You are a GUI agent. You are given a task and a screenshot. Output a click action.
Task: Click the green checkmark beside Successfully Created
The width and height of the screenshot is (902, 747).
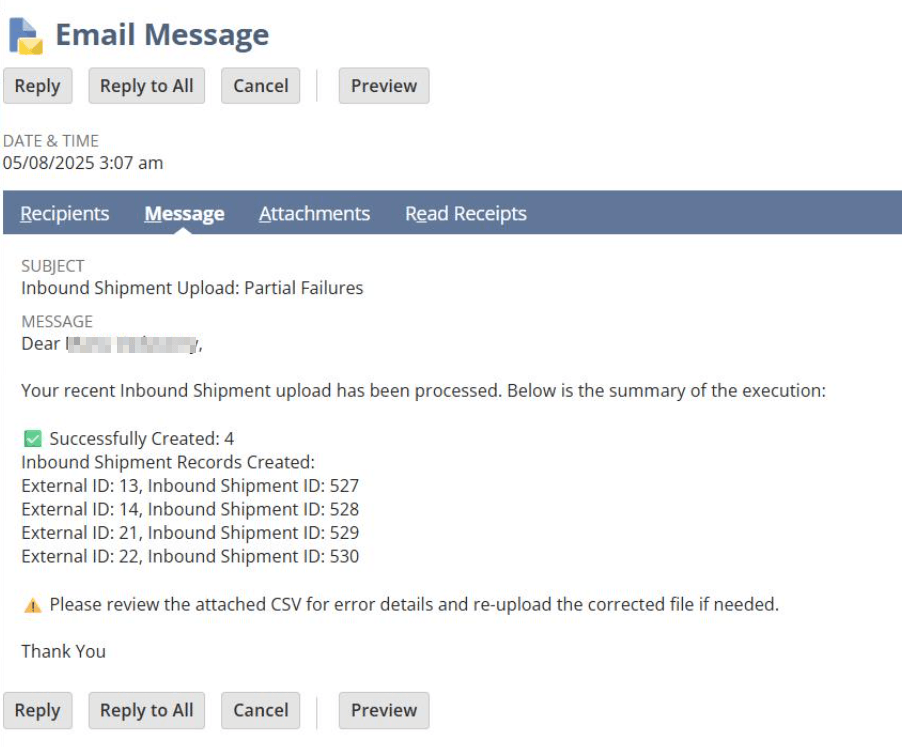point(32,438)
